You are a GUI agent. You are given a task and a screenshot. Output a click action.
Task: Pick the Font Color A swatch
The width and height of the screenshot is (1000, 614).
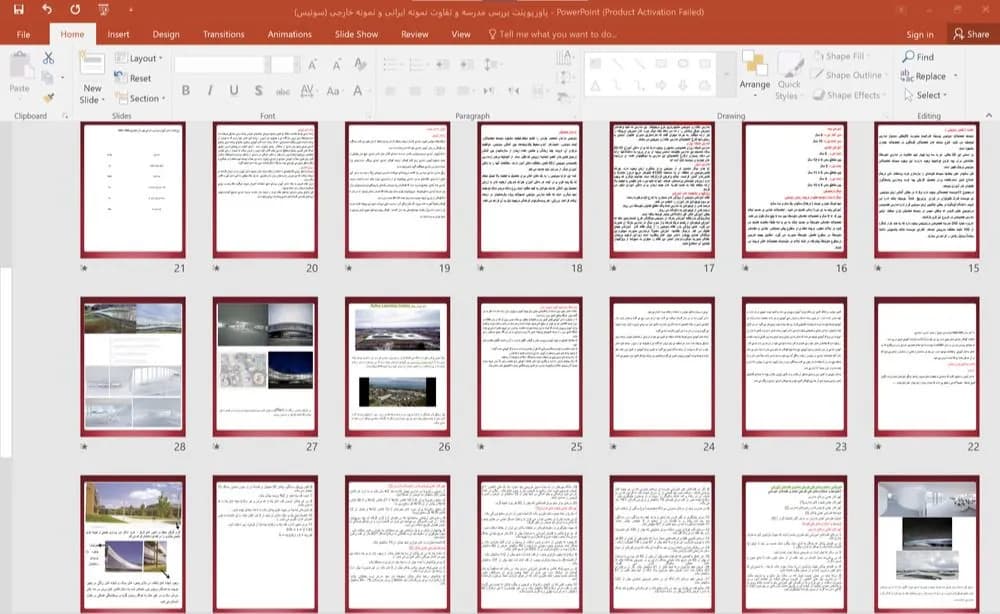point(358,91)
